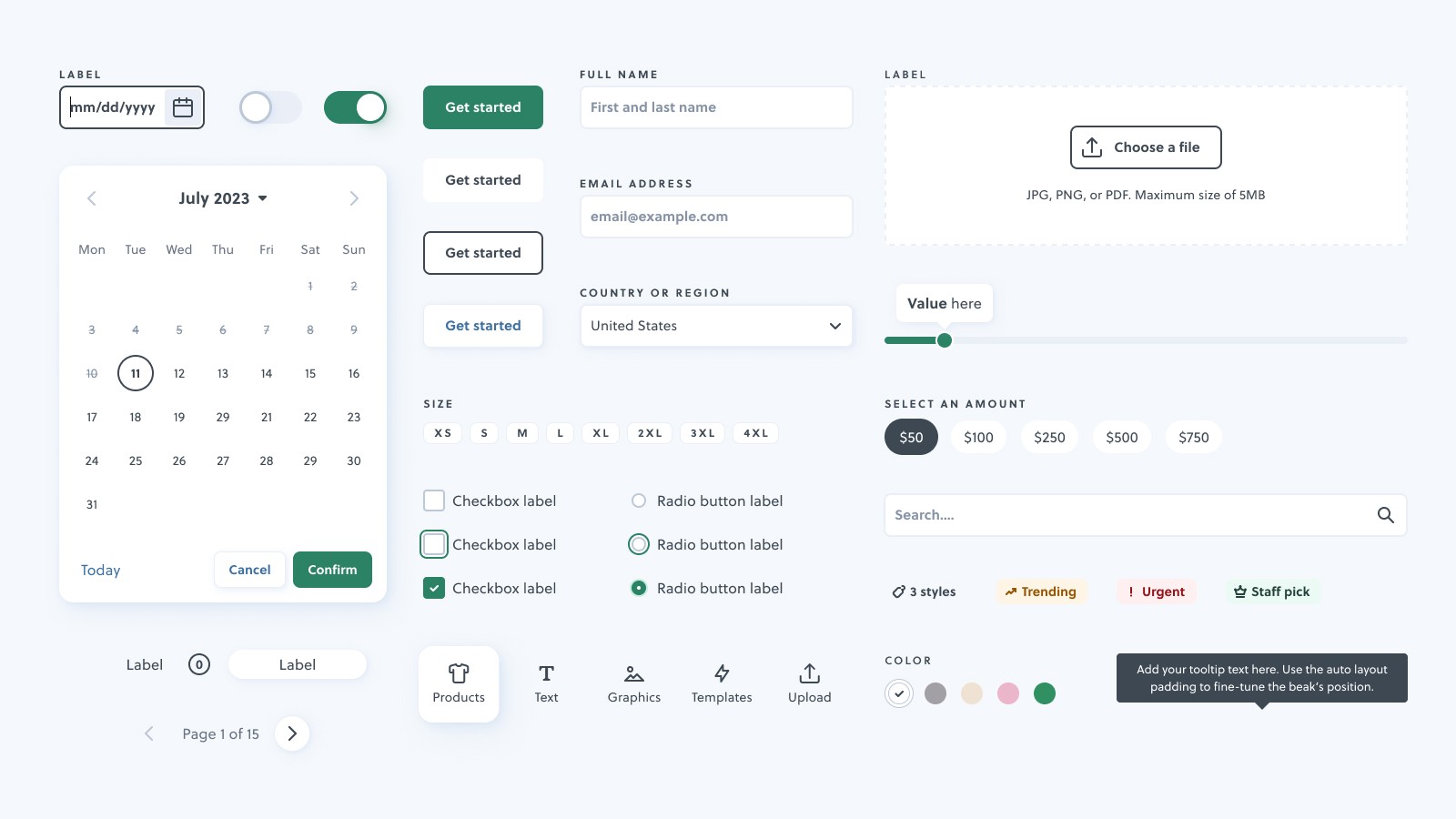Go to the next page arrow in pagination
The width and height of the screenshot is (1456, 819).
tap(292, 733)
